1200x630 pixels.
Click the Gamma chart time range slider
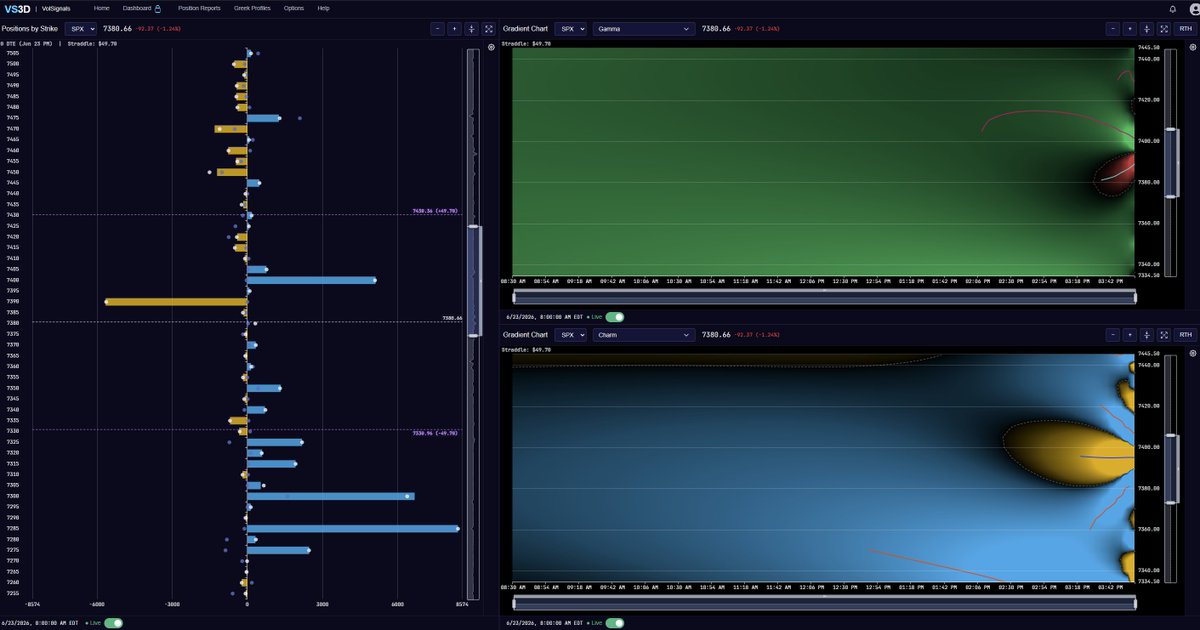[825, 297]
